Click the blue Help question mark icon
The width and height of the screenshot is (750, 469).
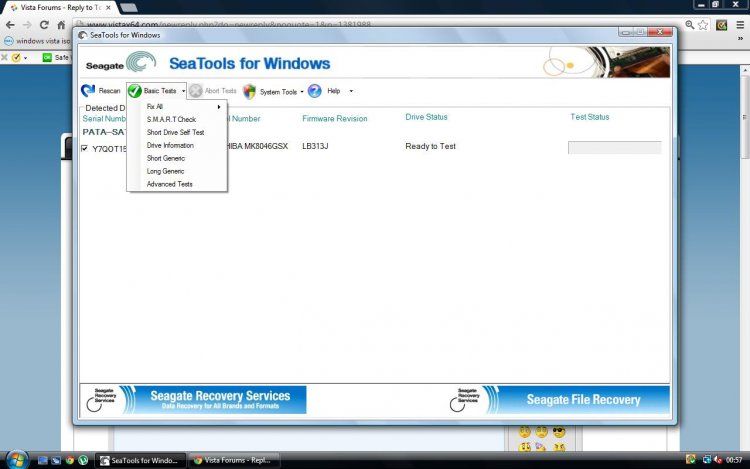click(x=314, y=91)
